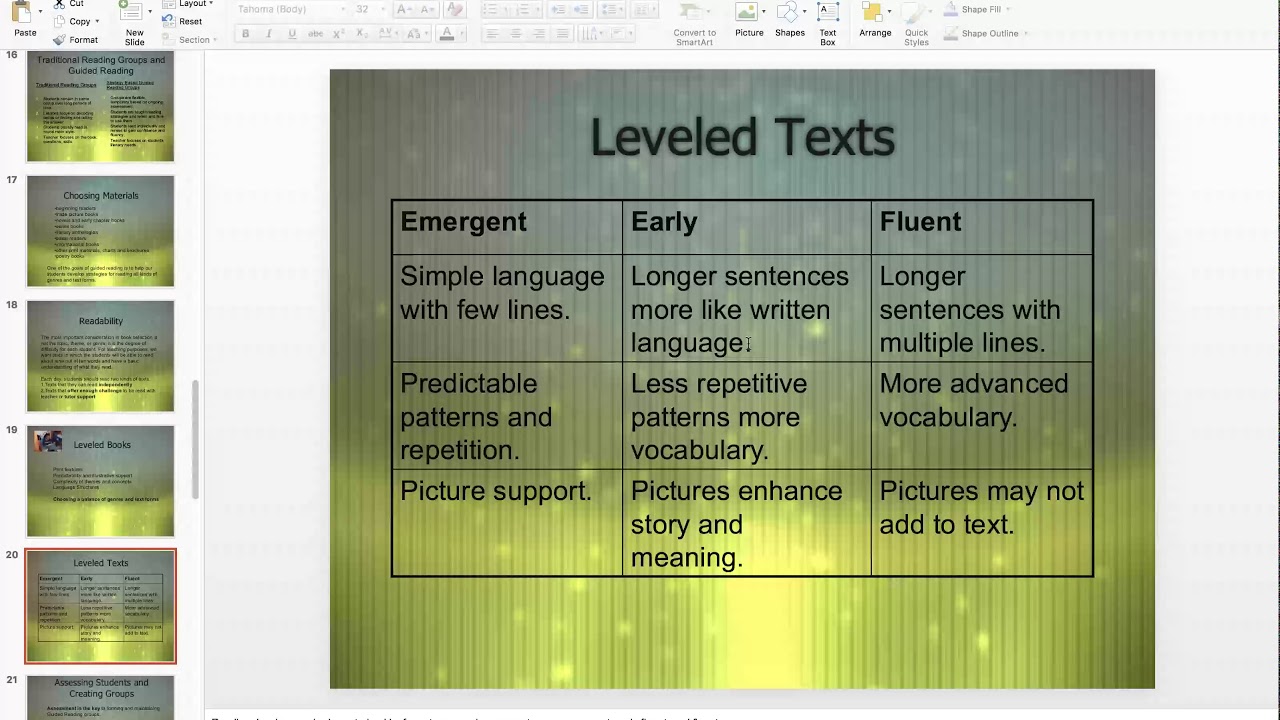Click the Decrease Font Size icon
The width and height of the screenshot is (1280, 720).
point(427,9)
